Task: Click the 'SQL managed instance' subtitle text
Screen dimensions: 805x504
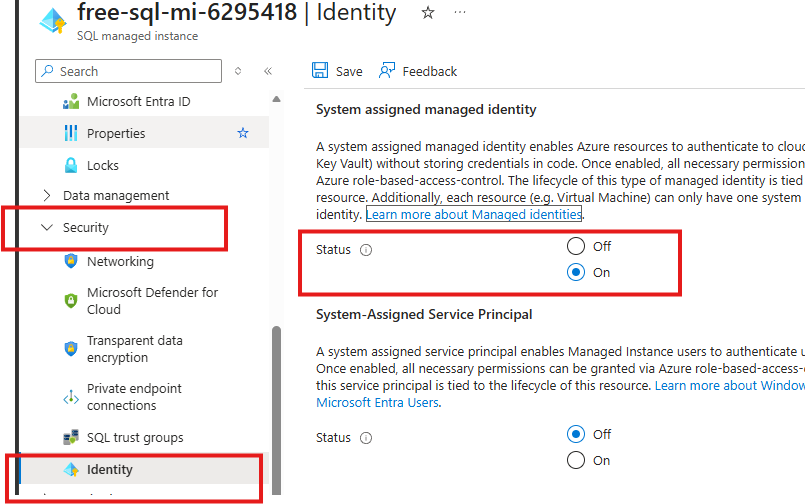Action: 138,36
